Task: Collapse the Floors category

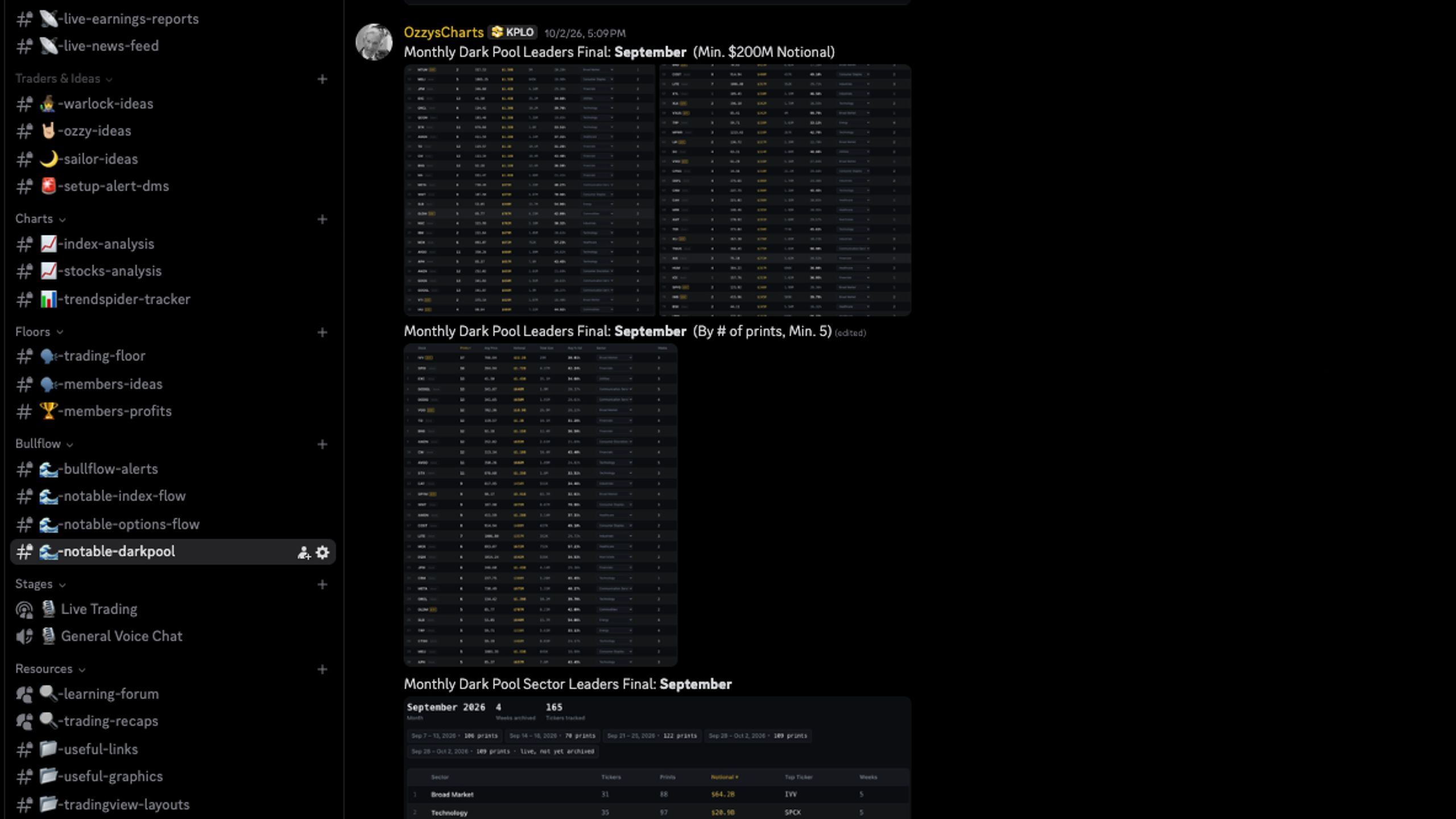Action: (x=39, y=332)
